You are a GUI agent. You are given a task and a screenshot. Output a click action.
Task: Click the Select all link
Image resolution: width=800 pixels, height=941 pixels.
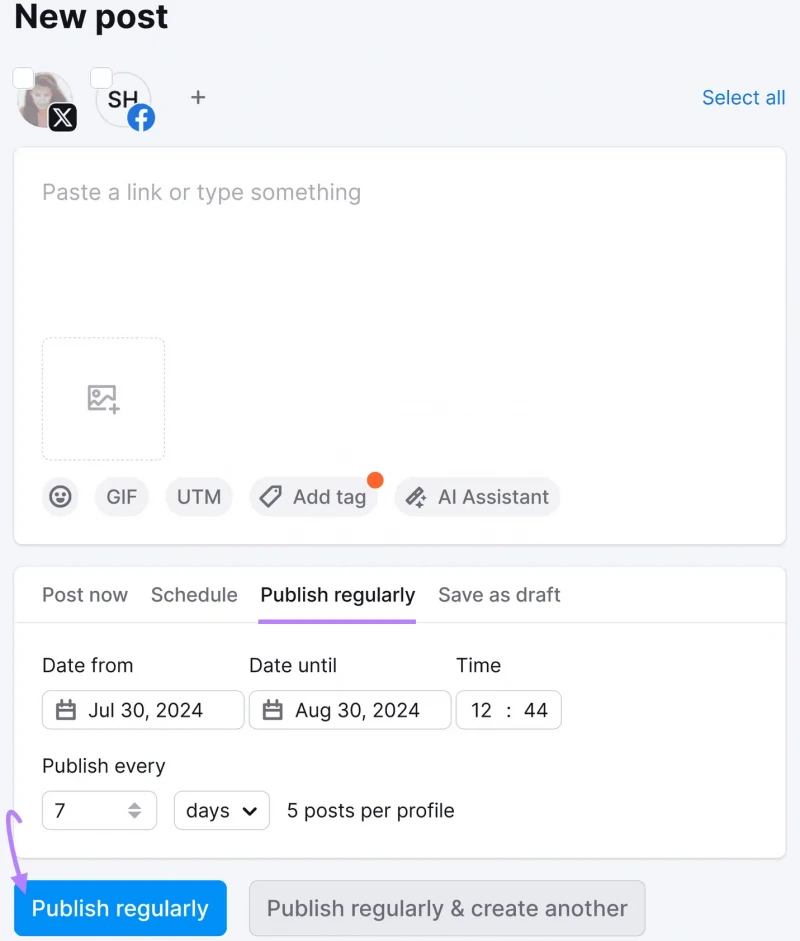point(744,97)
